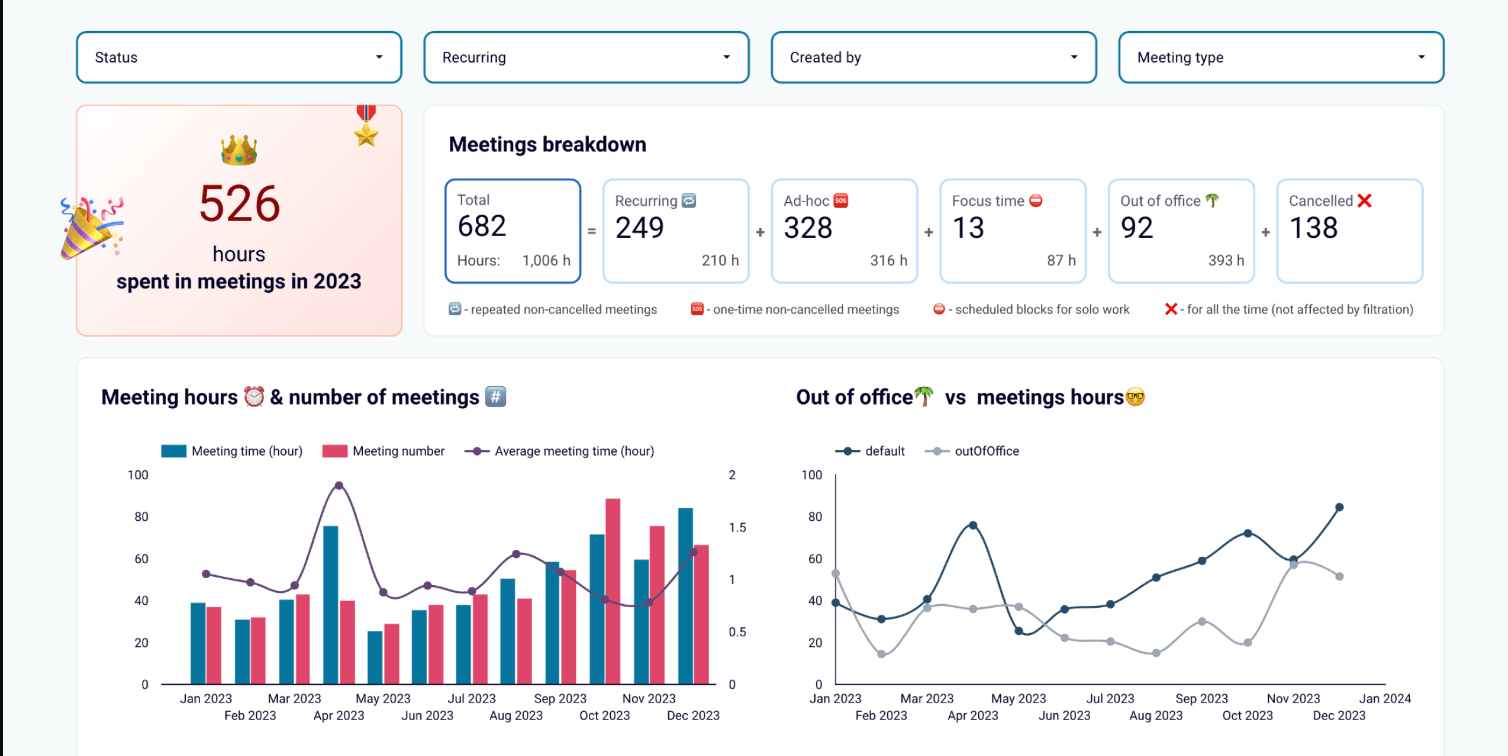Viewport: 1508px width, 756px height.
Task: Click the crown emoji above 526
Action: [x=238, y=148]
